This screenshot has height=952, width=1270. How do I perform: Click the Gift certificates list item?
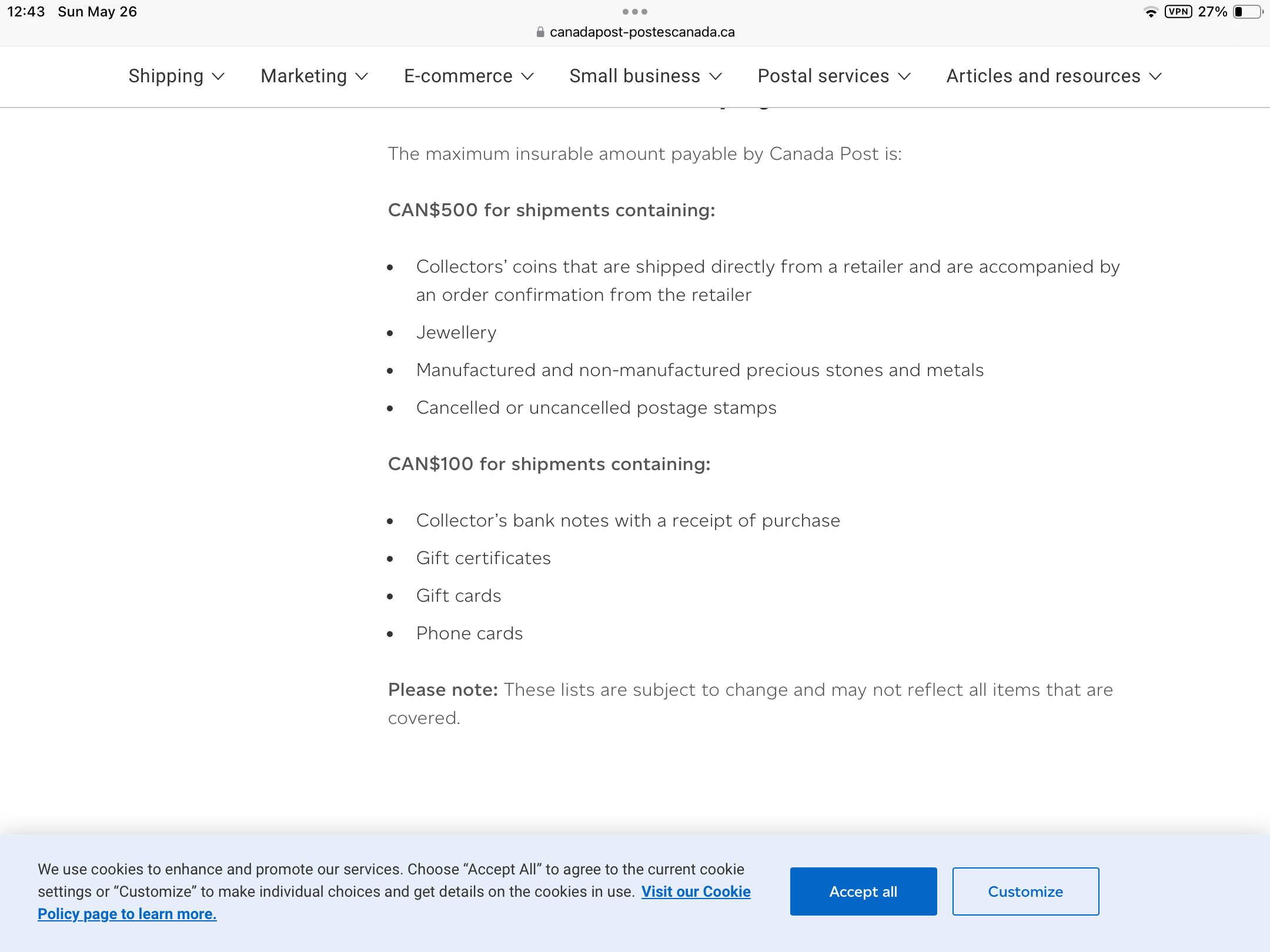click(x=483, y=558)
